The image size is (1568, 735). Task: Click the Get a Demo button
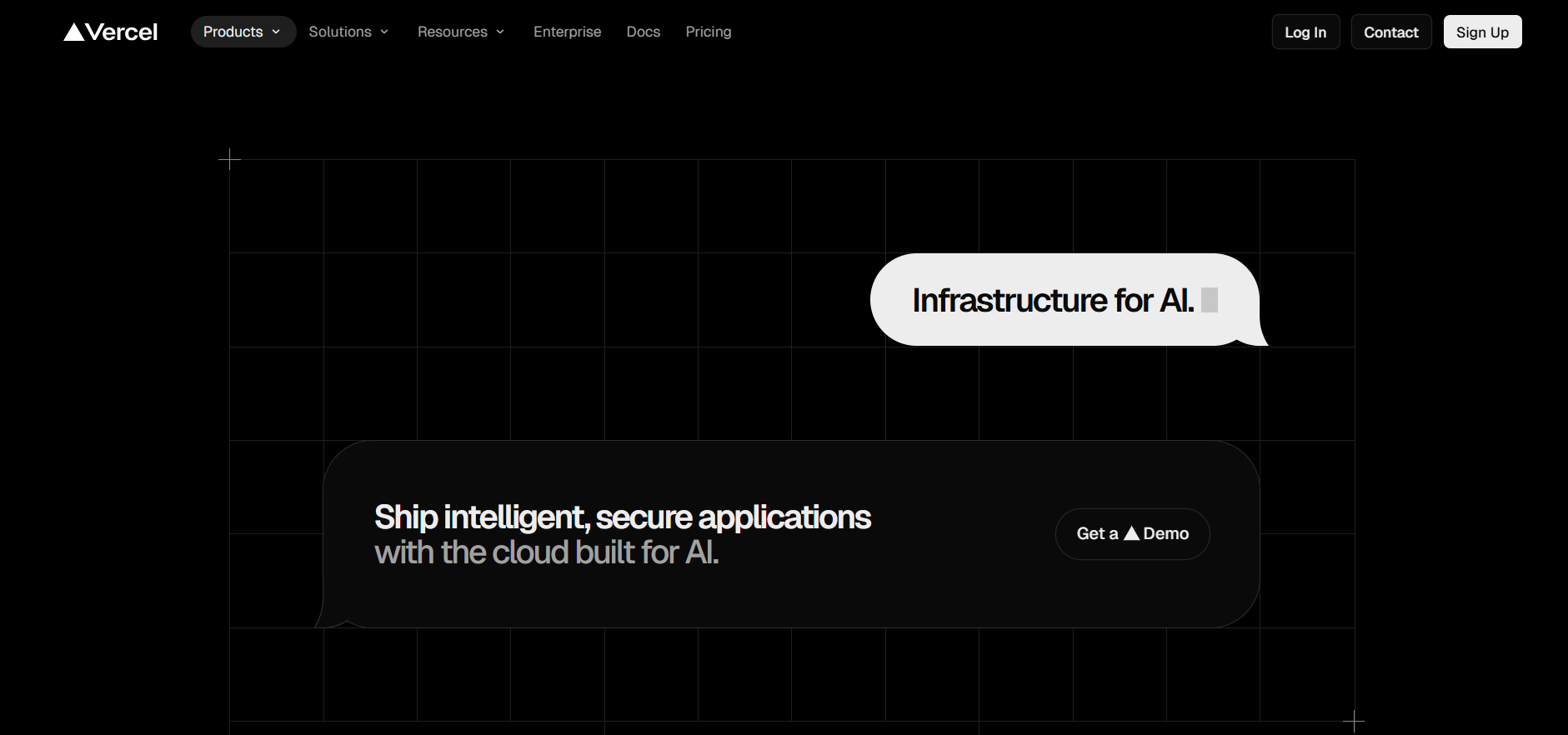coord(1132,534)
